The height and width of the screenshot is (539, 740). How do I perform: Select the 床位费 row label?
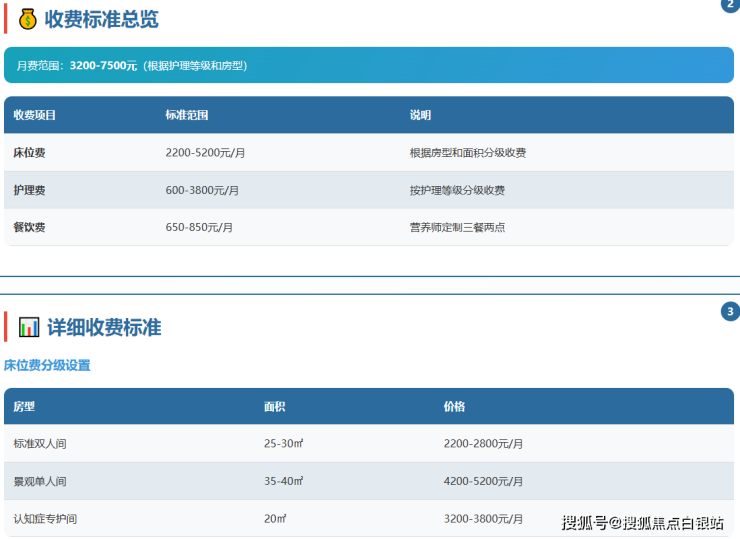coord(29,153)
